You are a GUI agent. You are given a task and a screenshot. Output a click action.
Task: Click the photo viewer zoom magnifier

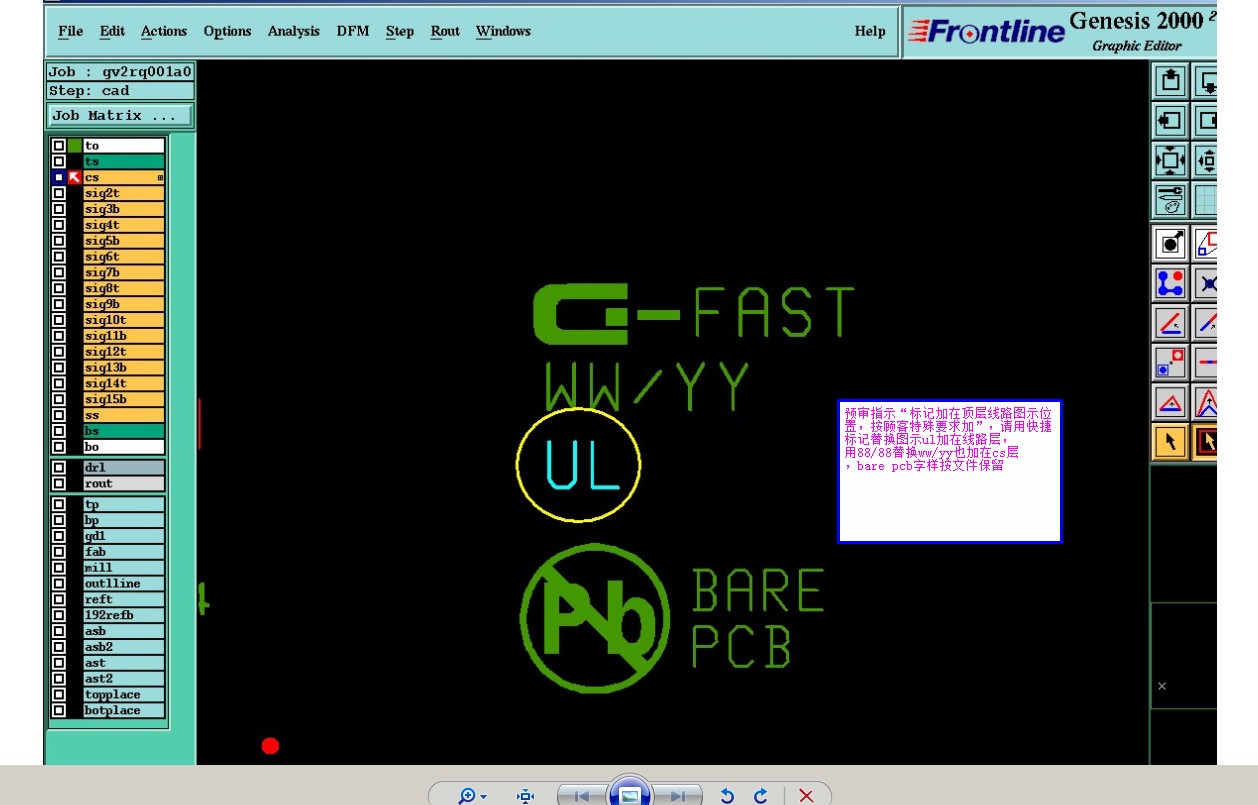(x=467, y=796)
